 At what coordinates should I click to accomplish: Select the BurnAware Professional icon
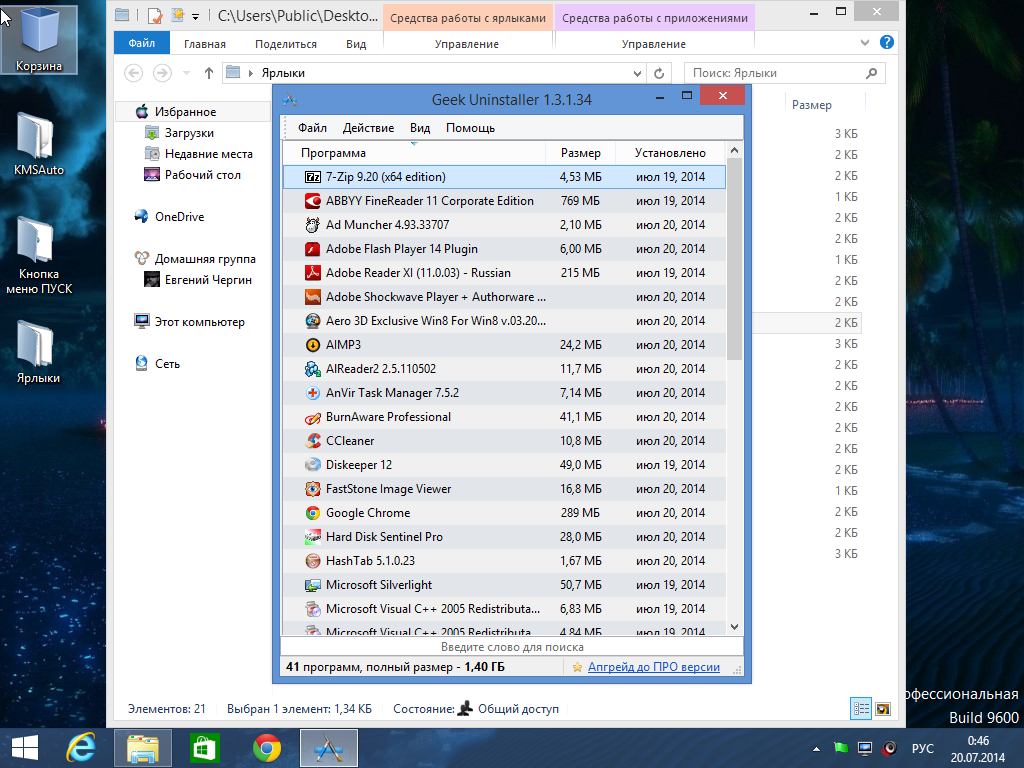pyautogui.click(x=313, y=417)
